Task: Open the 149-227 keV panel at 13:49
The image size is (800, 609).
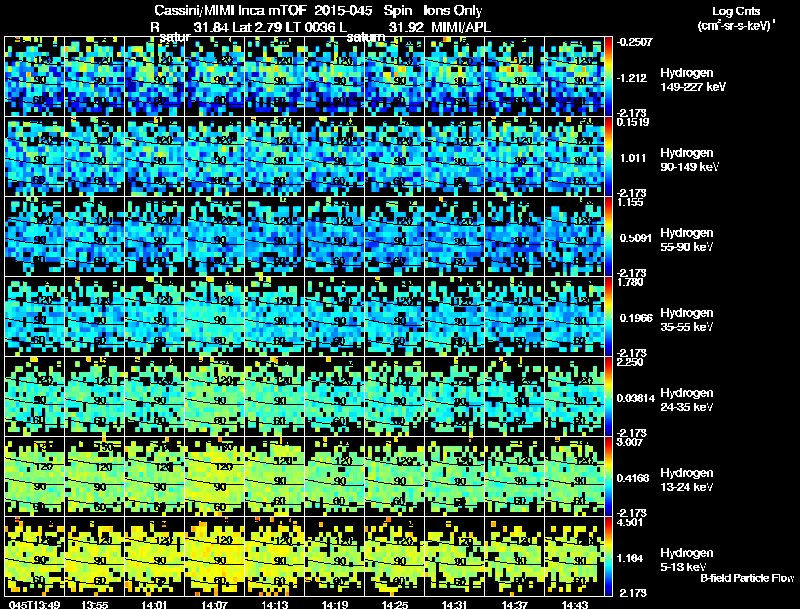Action: pyautogui.click(x=35, y=77)
